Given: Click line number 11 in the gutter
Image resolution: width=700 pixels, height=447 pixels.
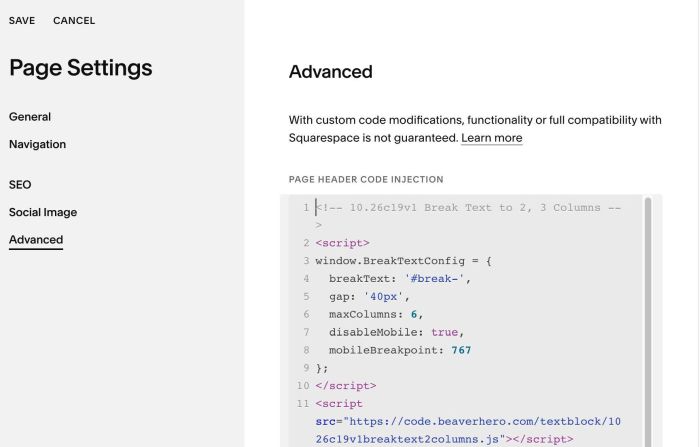Looking at the screenshot, I should 303,404.
